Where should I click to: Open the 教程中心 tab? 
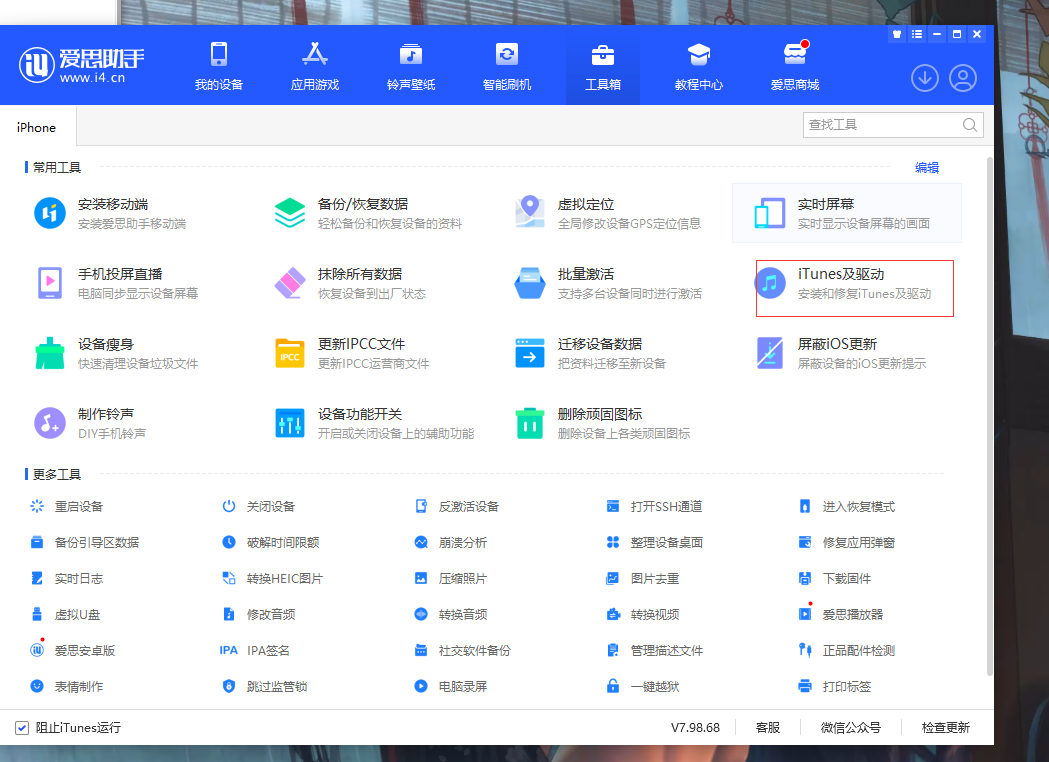(698, 66)
